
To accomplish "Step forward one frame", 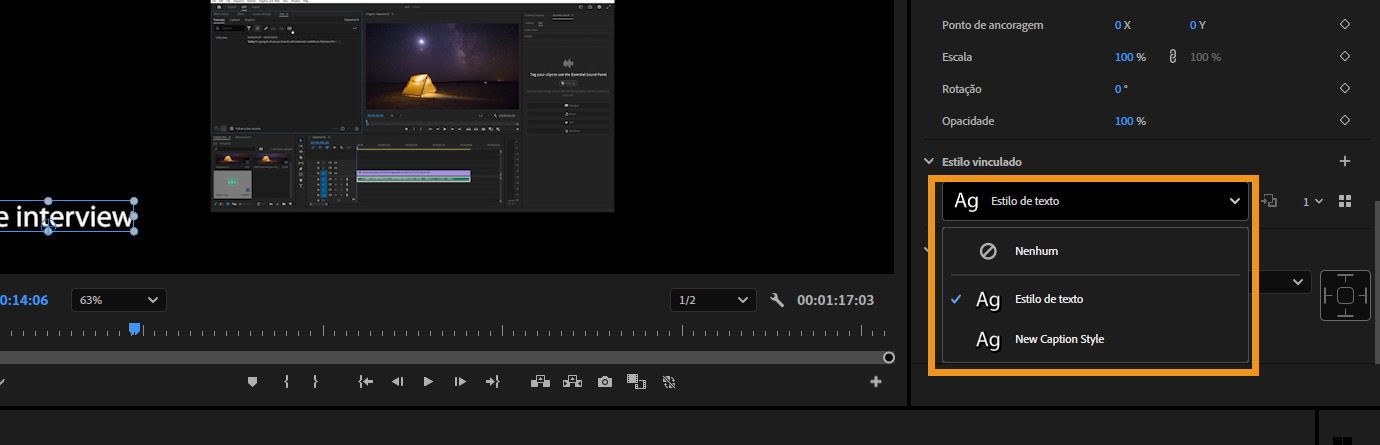I will 460,381.
